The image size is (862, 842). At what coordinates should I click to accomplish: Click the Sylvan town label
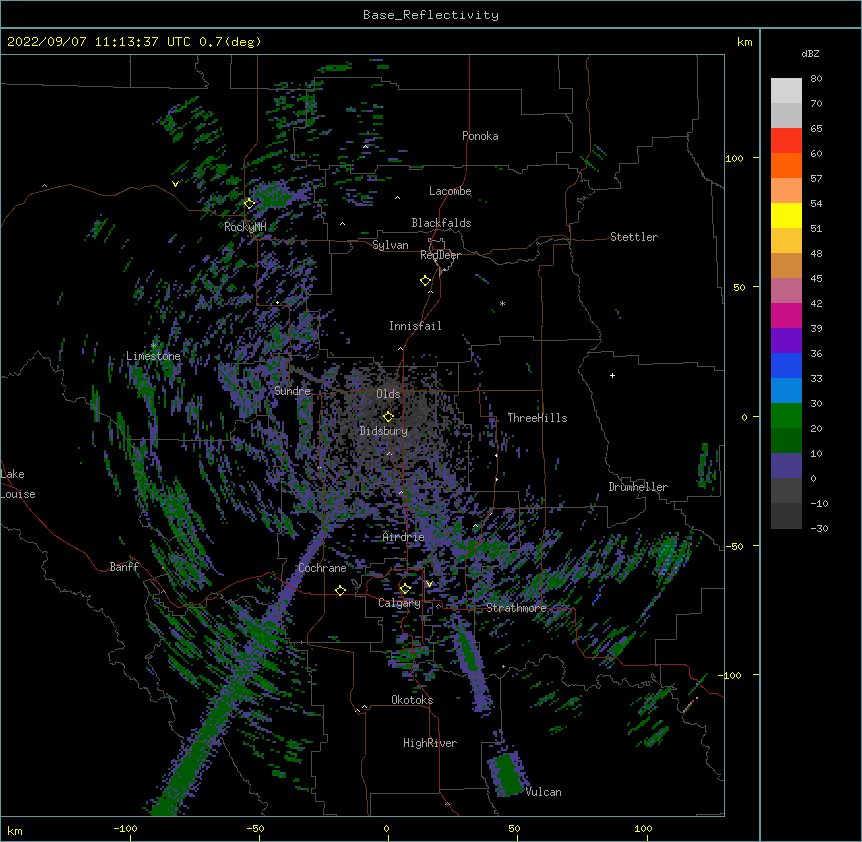(x=390, y=245)
